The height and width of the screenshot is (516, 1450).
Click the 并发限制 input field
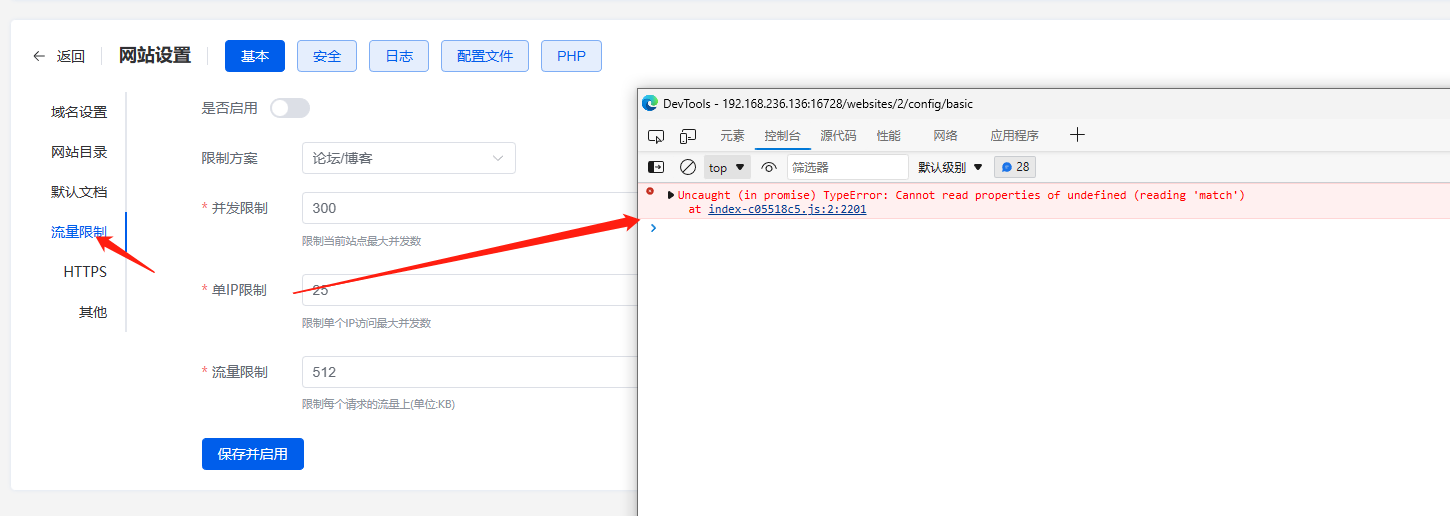(x=470, y=208)
